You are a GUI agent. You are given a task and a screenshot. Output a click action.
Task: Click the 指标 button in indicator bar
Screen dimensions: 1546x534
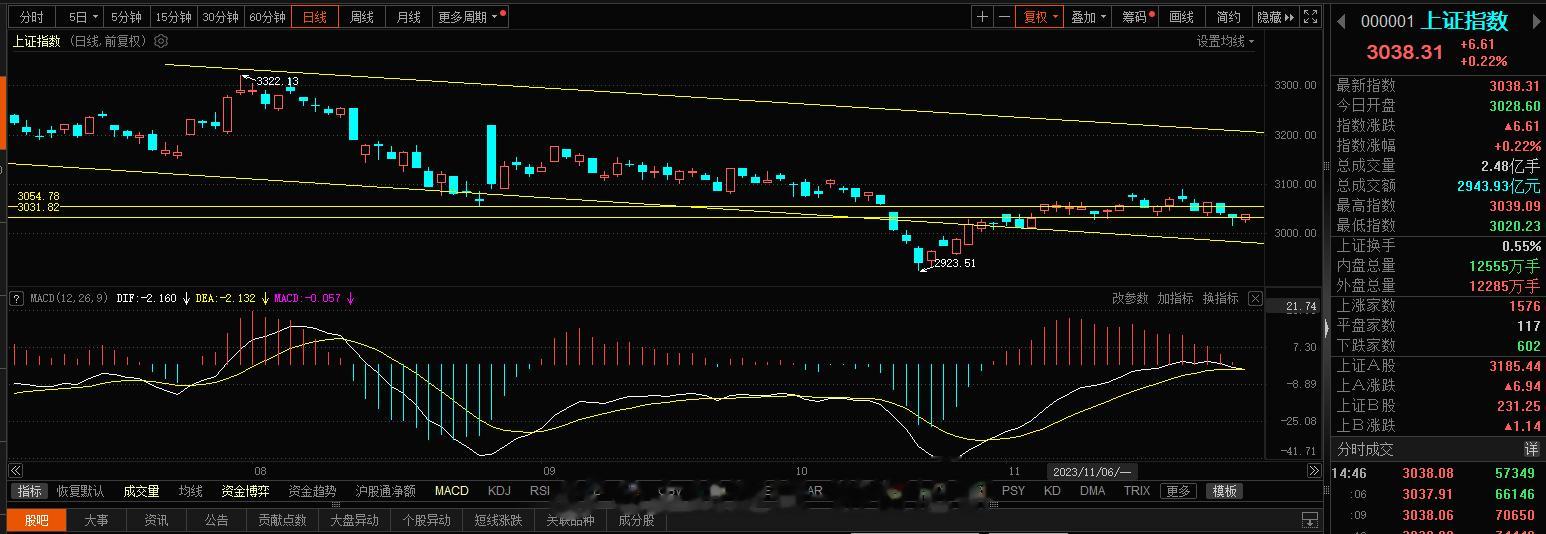click(x=30, y=491)
